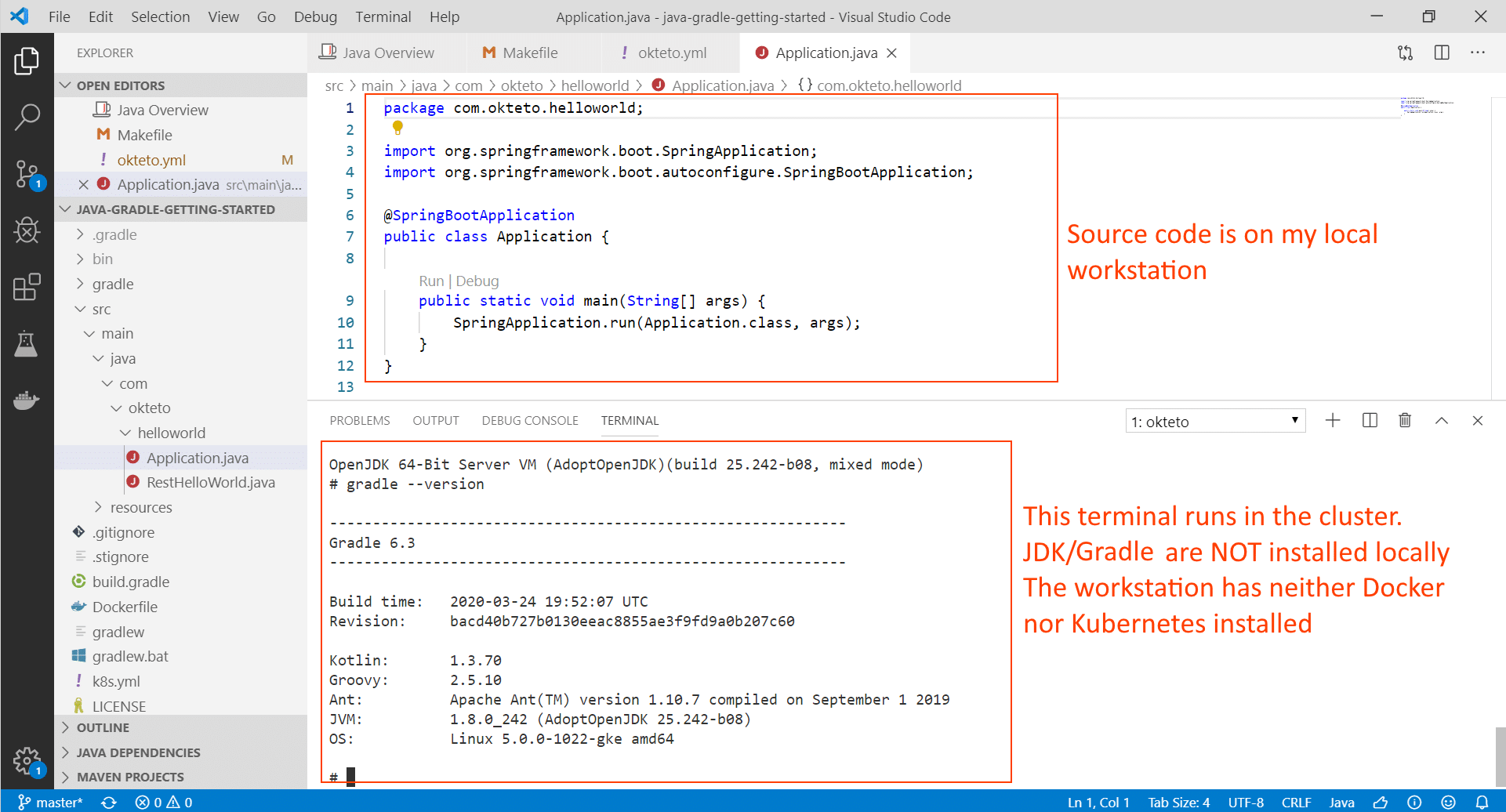The height and width of the screenshot is (812, 1506).
Task: Open the Debug view with bug icon
Action: coord(27,230)
